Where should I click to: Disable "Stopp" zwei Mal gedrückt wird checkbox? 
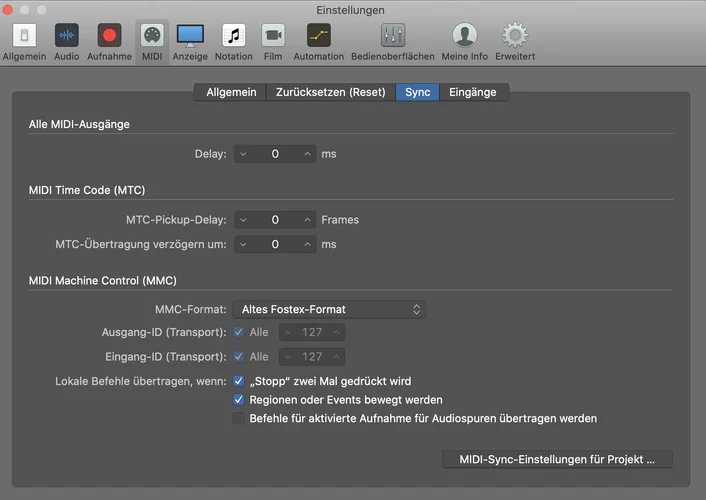(x=239, y=381)
